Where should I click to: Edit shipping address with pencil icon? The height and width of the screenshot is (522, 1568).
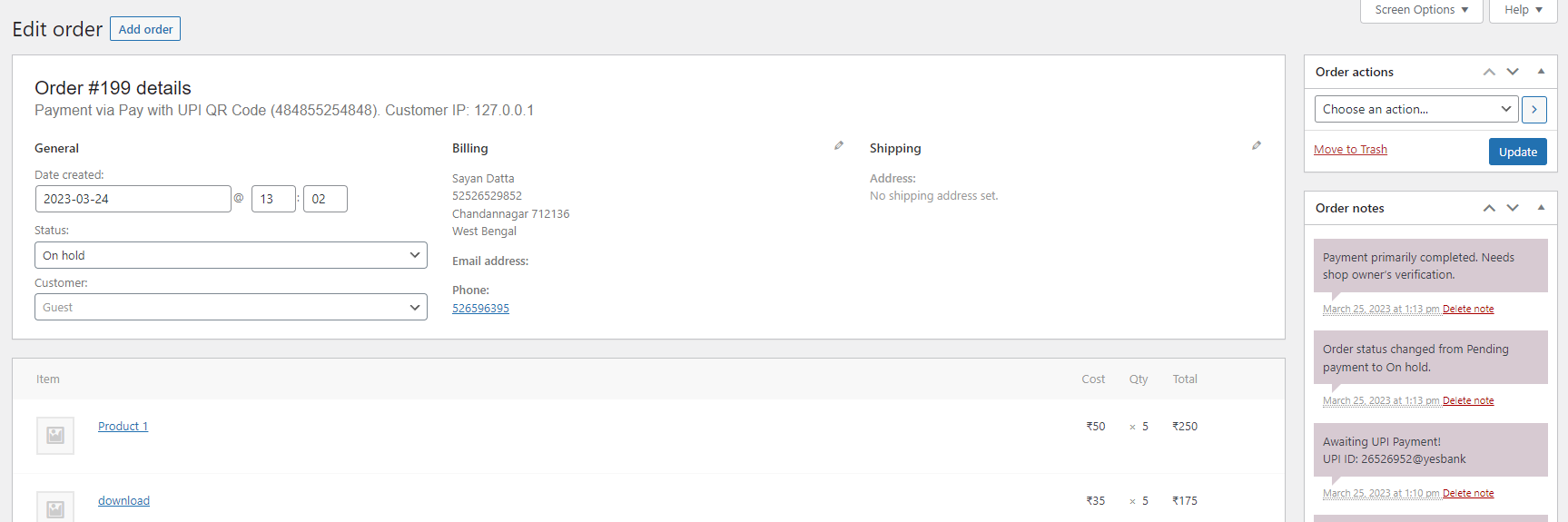[1257, 145]
